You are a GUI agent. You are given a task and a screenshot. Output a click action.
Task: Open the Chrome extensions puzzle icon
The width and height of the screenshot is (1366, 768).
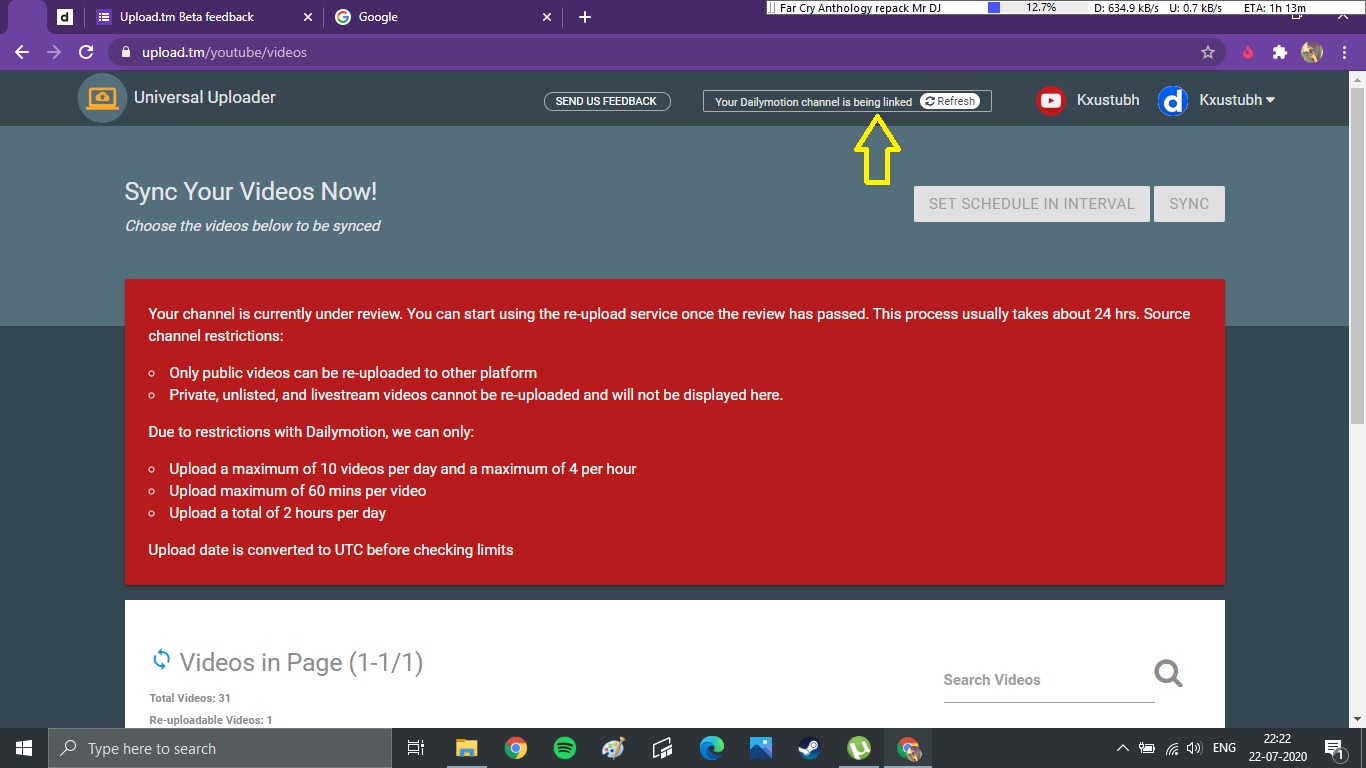(1279, 52)
